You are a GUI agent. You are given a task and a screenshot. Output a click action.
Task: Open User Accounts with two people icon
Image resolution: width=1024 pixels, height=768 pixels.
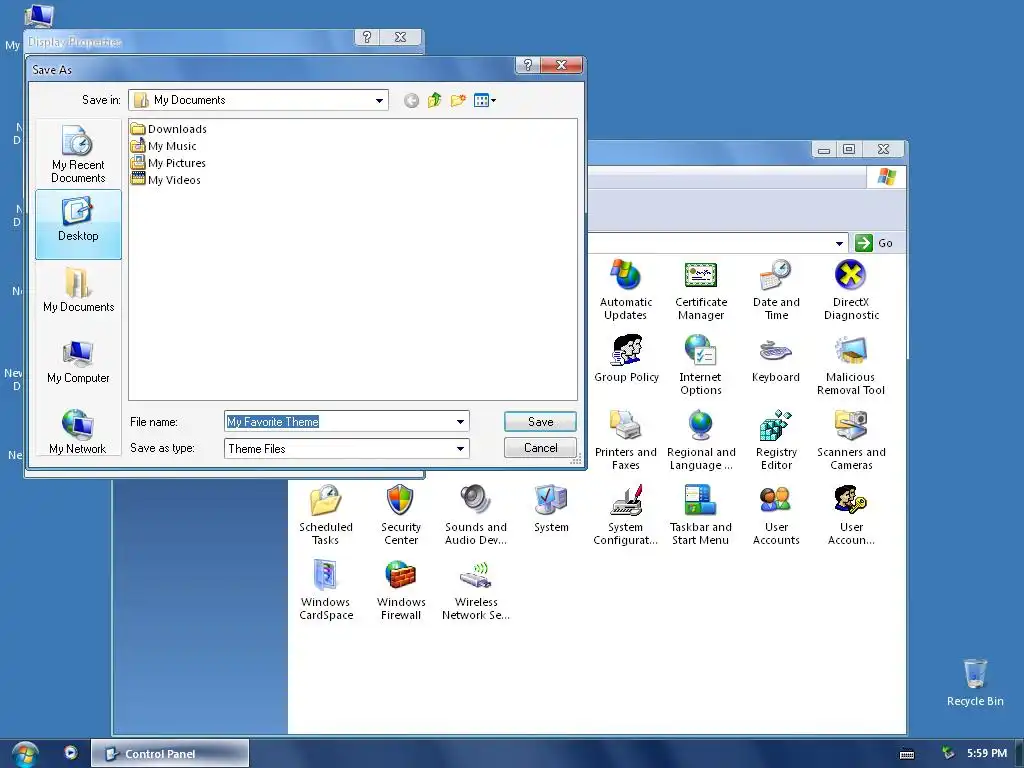pos(776,515)
